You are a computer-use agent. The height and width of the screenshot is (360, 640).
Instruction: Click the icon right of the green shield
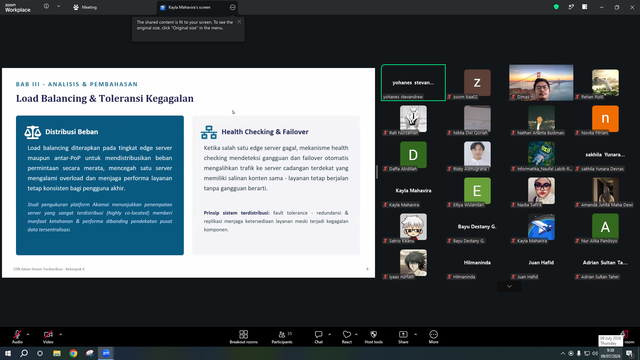coord(571,7)
